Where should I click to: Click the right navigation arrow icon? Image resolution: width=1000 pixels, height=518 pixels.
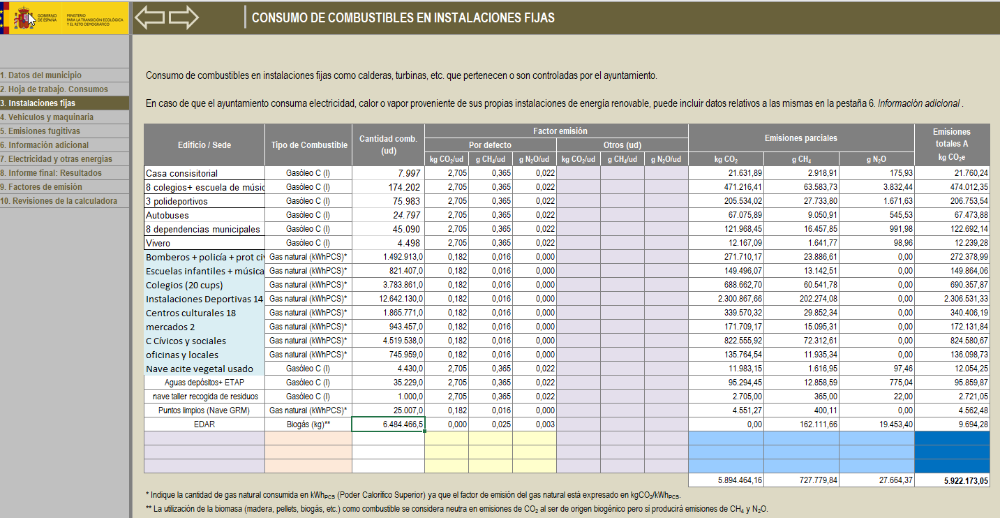pyautogui.click(x=184, y=18)
